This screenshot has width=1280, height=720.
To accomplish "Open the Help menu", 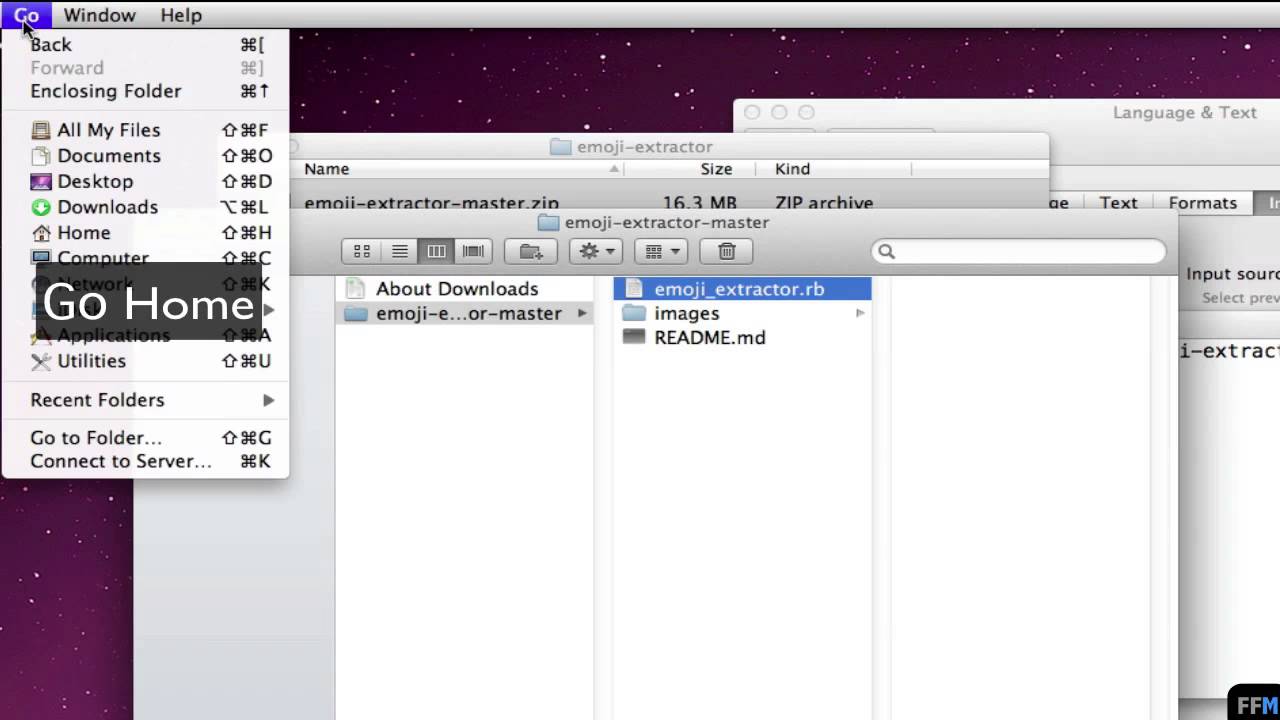I will coord(181,15).
